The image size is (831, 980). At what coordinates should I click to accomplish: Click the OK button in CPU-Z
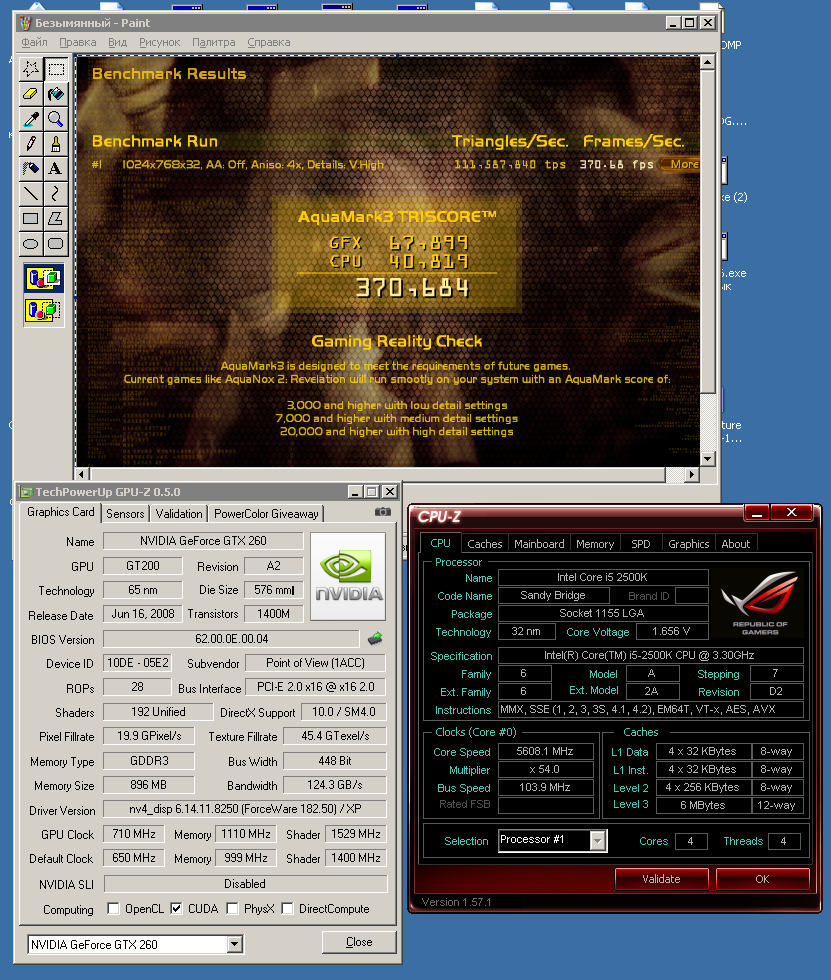click(x=762, y=879)
